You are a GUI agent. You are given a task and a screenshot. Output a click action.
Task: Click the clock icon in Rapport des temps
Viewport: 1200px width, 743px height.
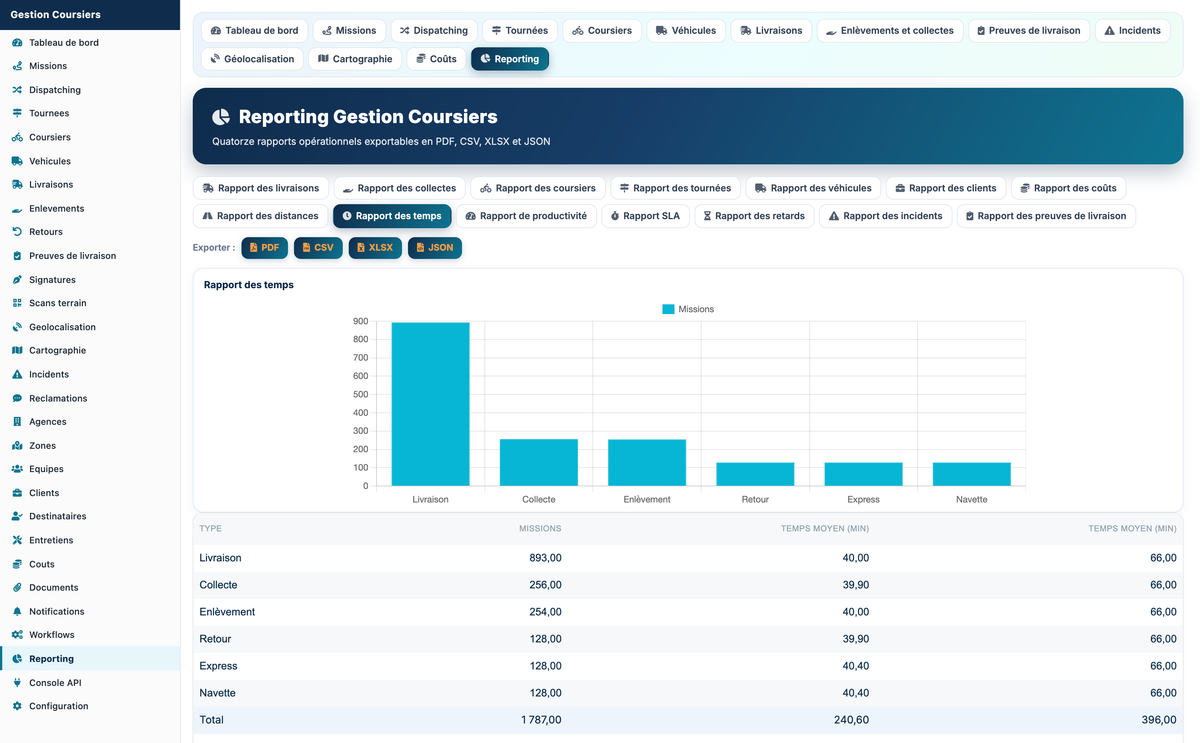347,216
